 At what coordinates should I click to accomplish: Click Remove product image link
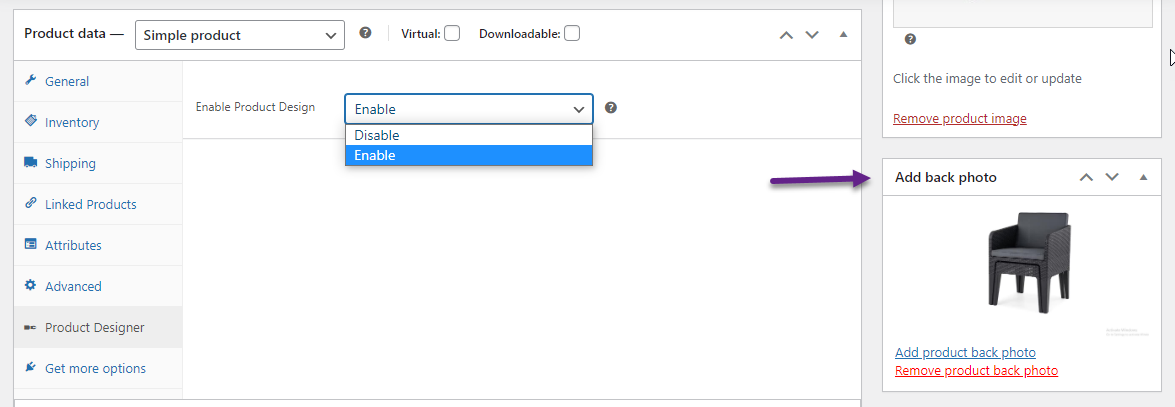(x=960, y=118)
